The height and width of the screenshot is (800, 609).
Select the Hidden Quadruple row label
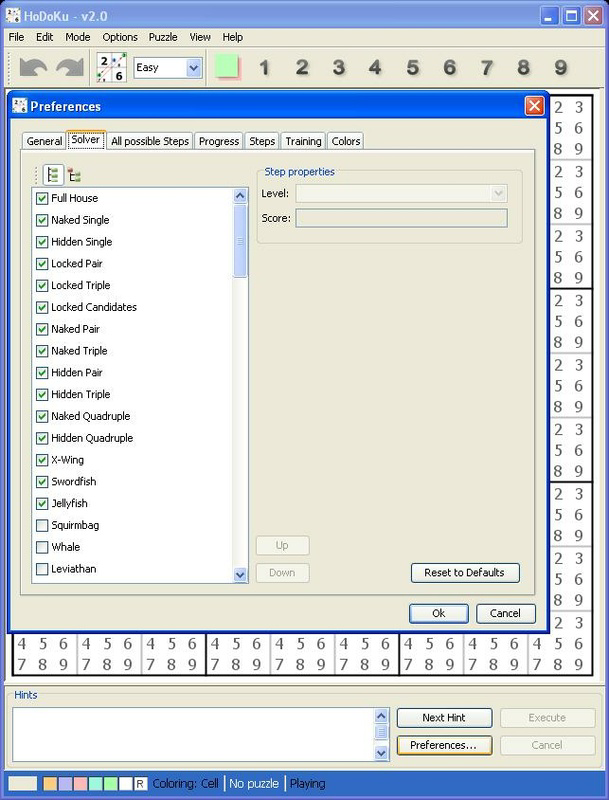point(92,438)
